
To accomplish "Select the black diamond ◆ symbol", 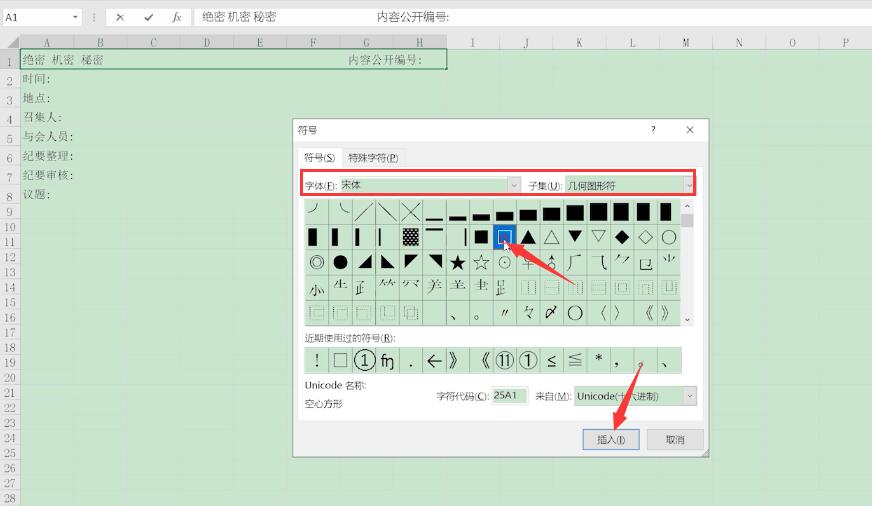I will point(622,237).
